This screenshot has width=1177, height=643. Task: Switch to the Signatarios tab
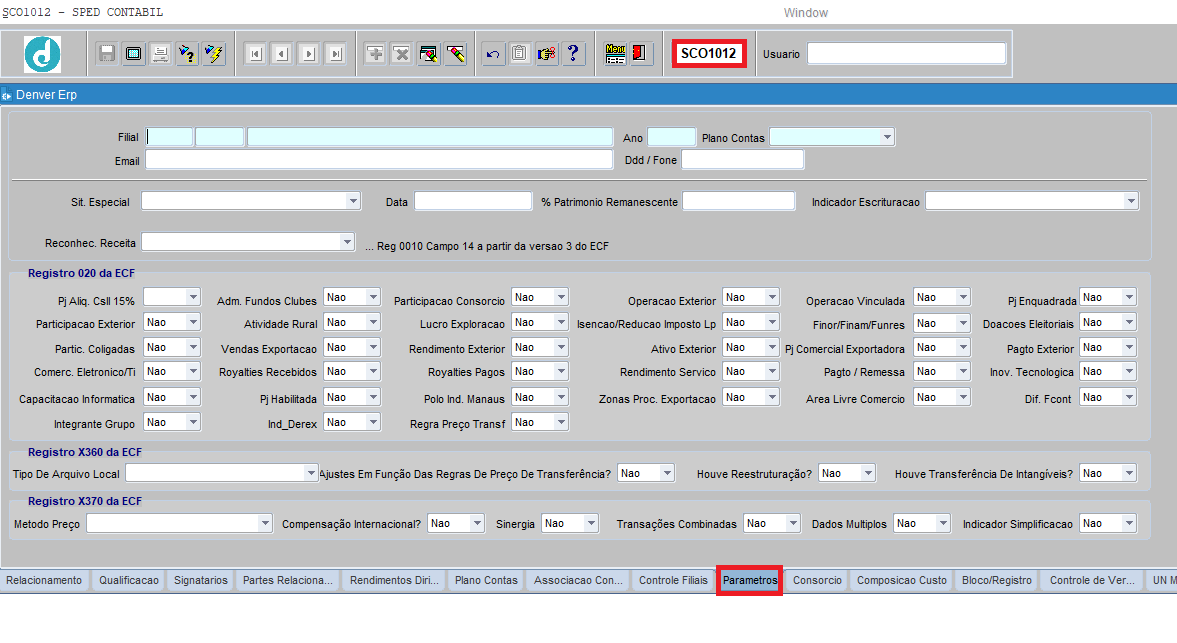click(x=201, y=580)
